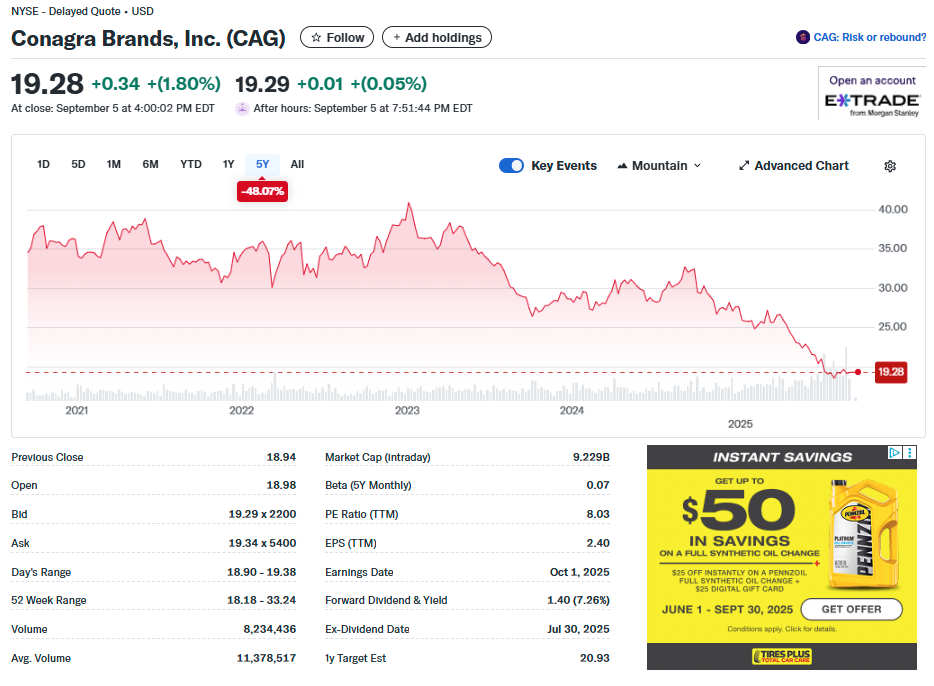Open chart settings gear icon
934x686 pixels.
point(890,166)
